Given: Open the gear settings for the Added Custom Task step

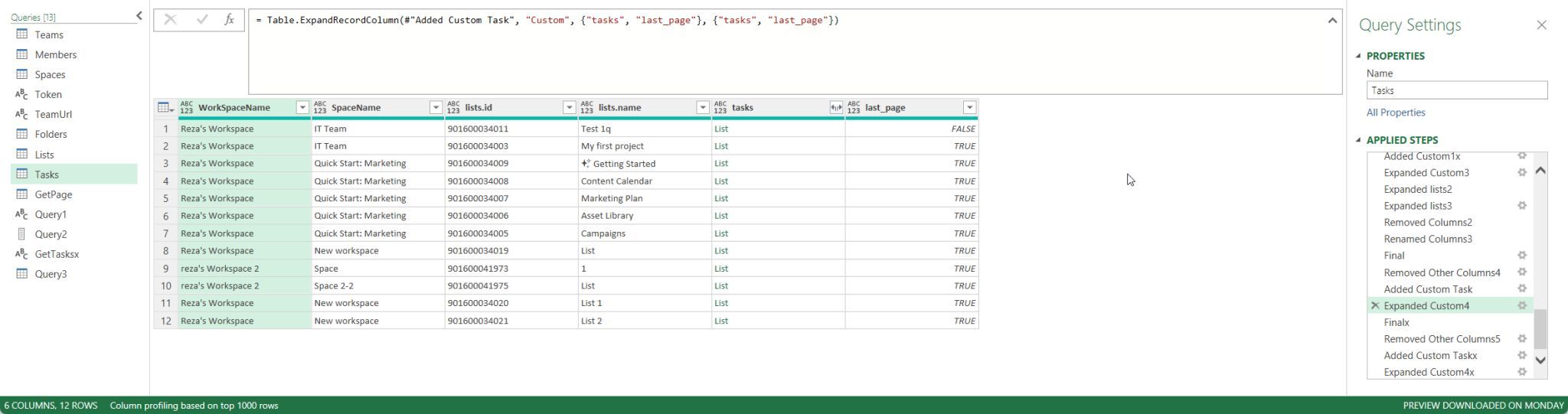Looking at the screenshot, I should pos(1522,288).
